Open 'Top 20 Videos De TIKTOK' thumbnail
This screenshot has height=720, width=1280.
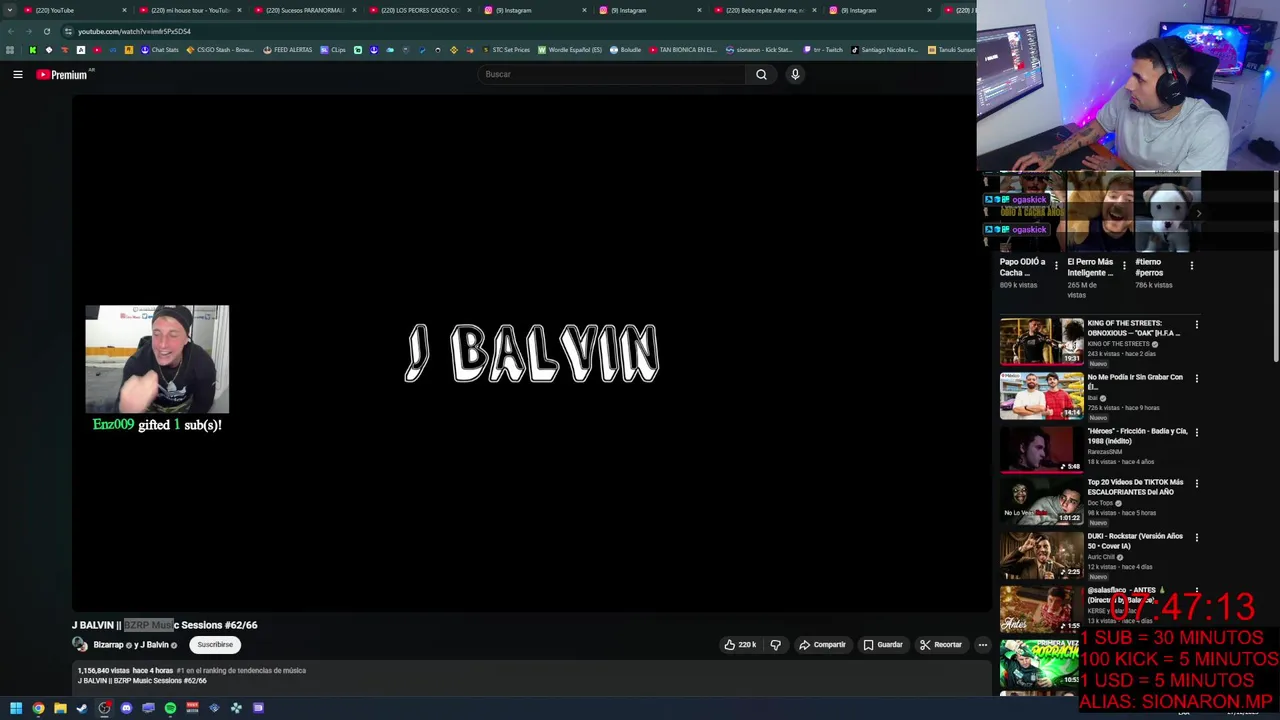(x=1041, y=501)
